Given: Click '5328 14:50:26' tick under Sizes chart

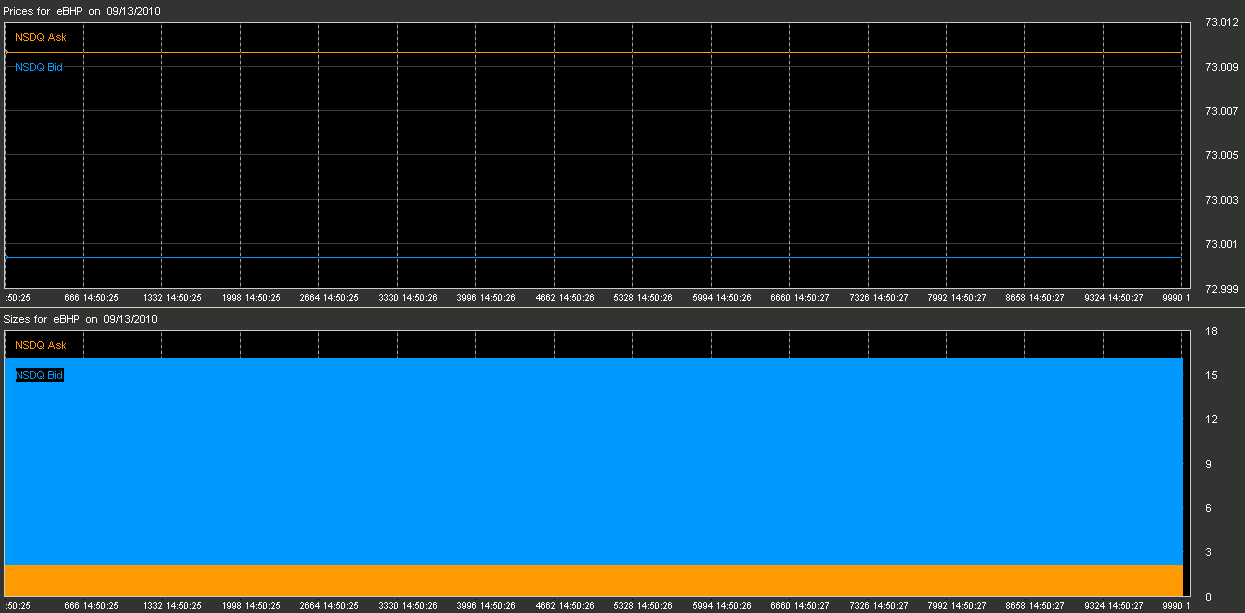Looking at the screenshot, I should tap(643, 606).
